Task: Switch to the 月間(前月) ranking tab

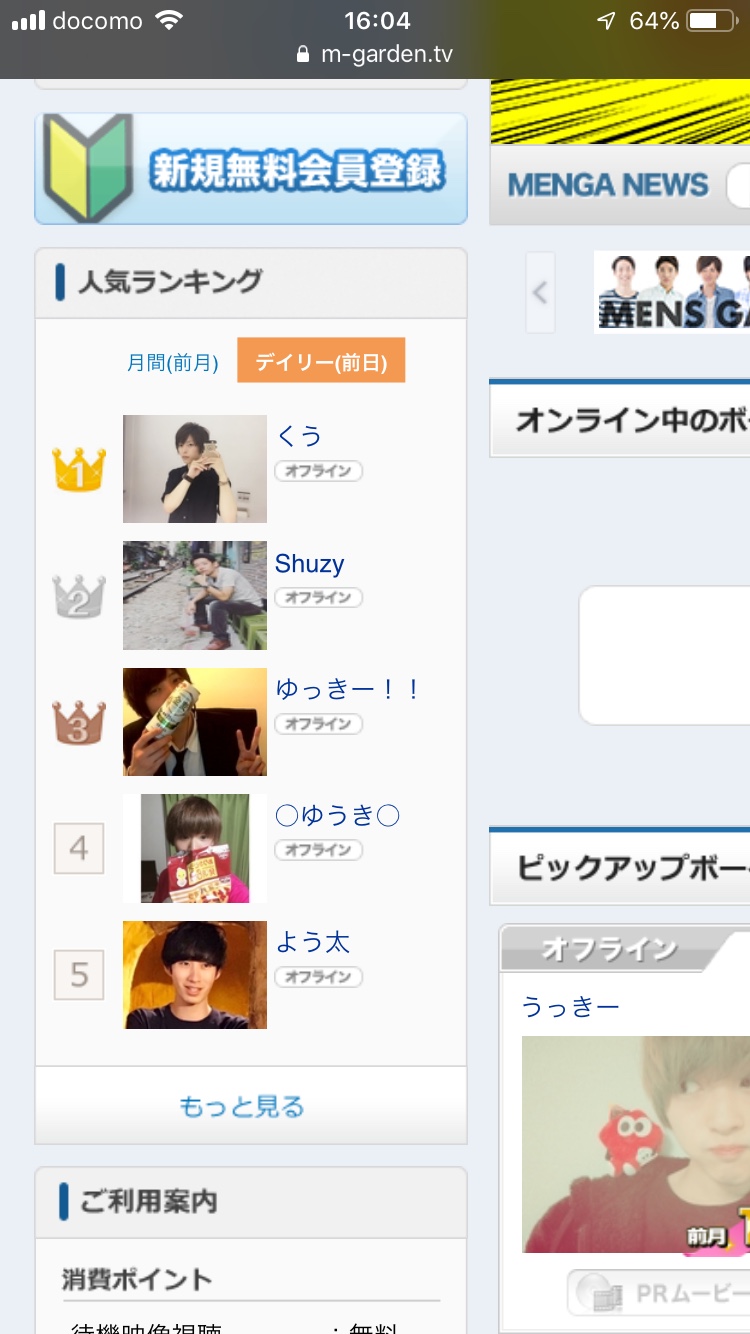Action: click(173, 362)
